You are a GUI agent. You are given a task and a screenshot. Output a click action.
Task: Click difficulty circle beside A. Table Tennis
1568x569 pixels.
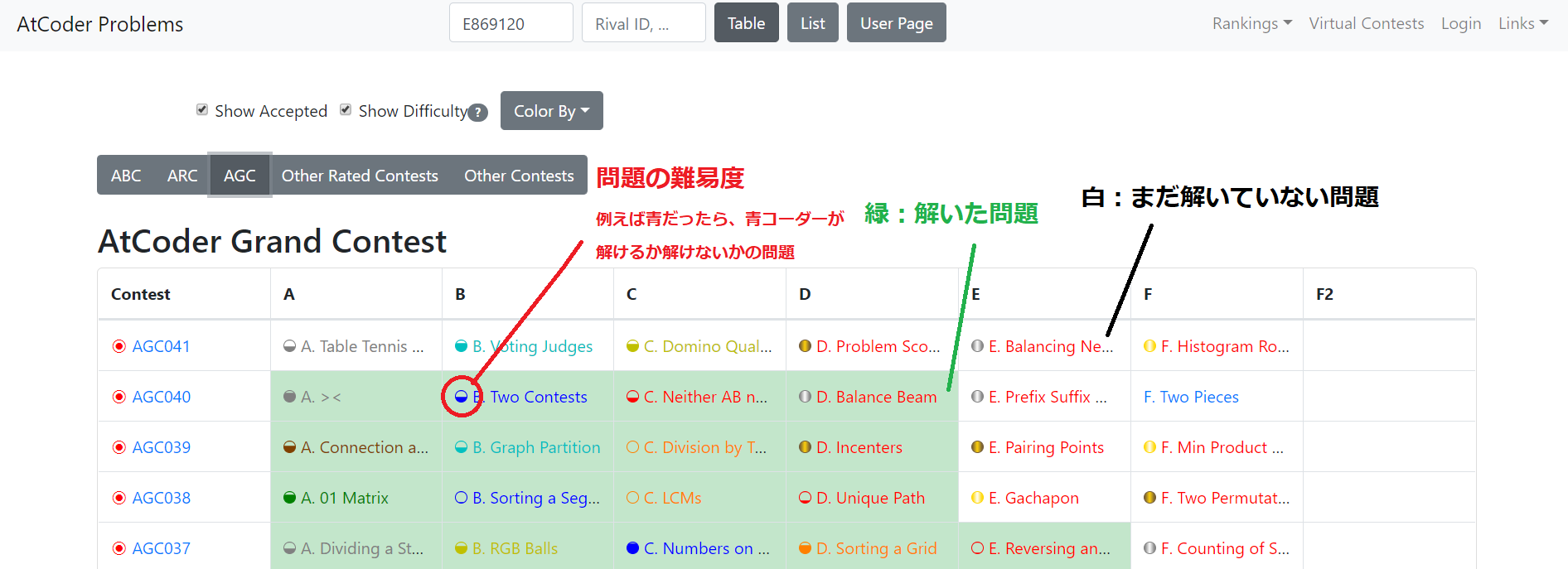click(289, 346)
